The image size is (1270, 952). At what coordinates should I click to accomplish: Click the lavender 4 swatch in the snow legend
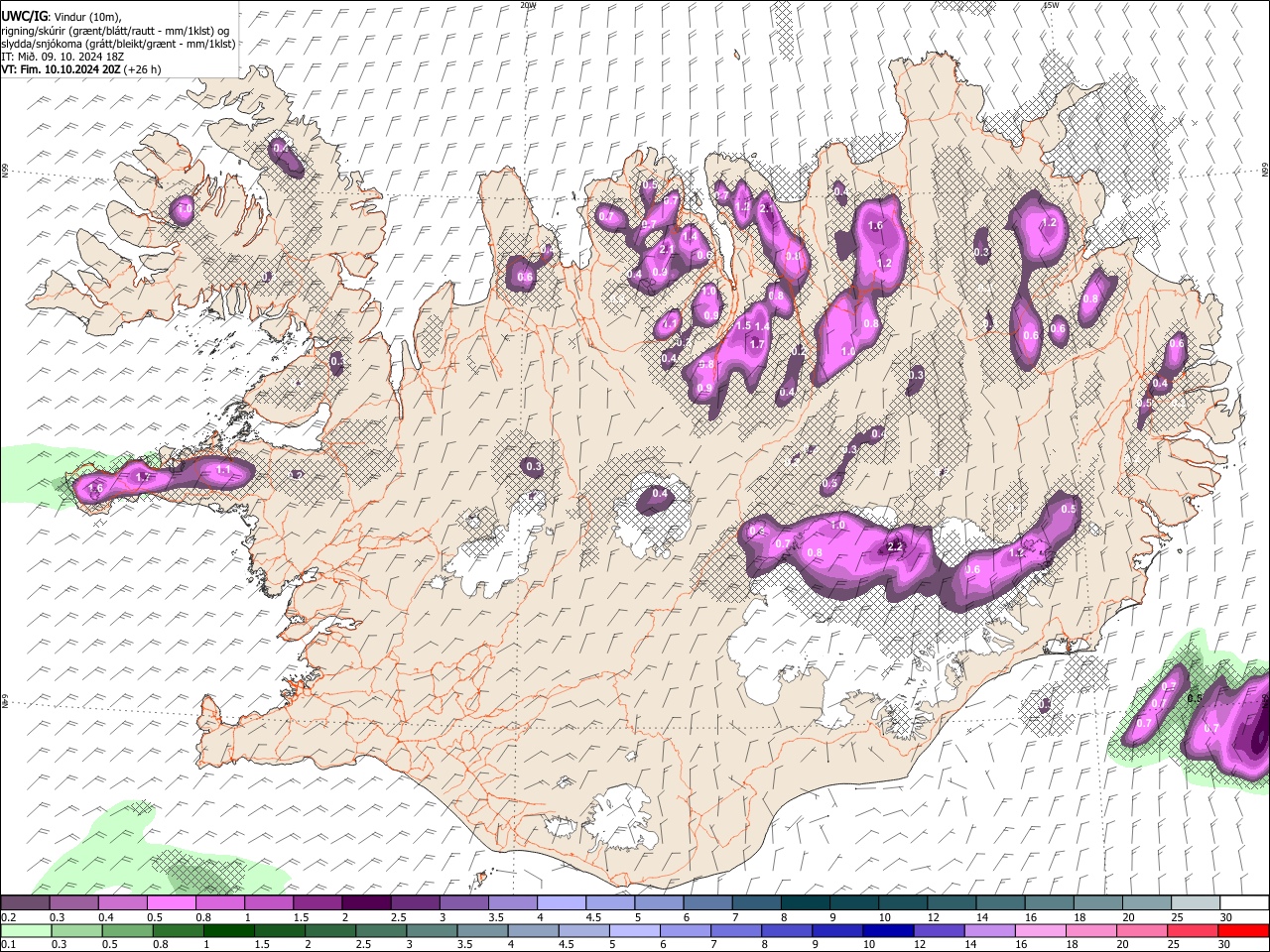561,902
